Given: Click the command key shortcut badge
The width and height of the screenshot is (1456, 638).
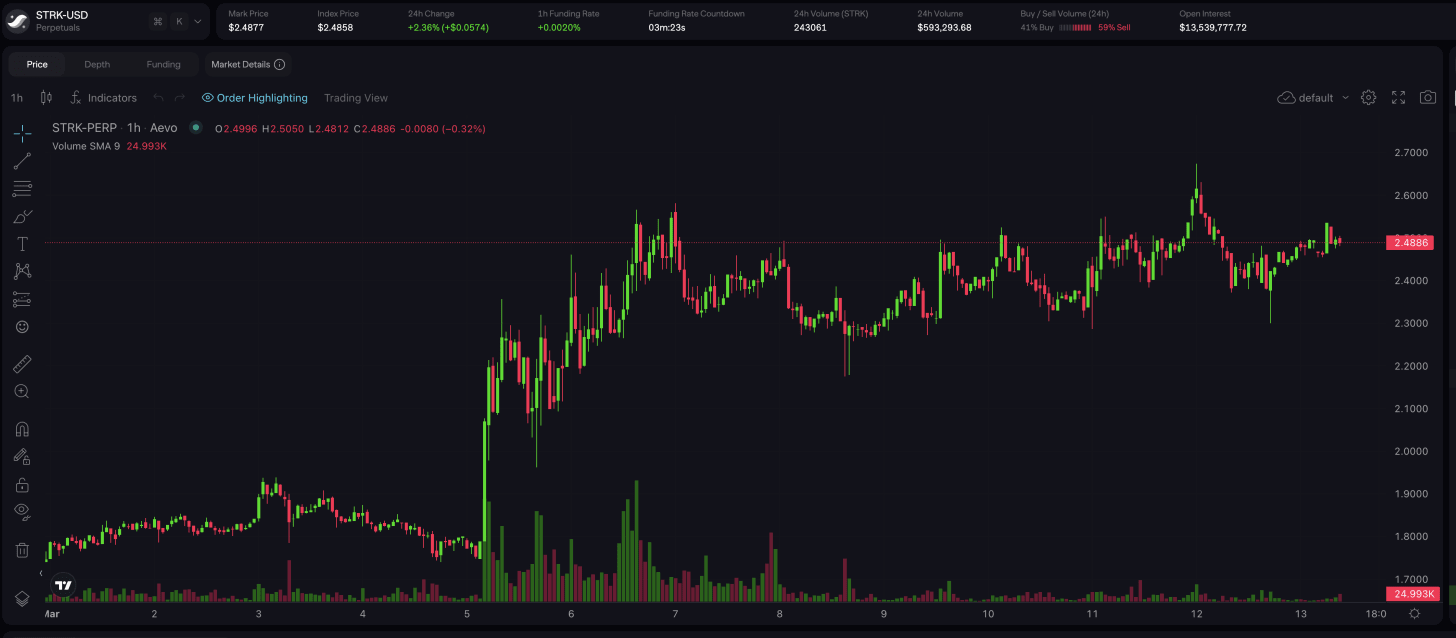Looking at the screenshot, I should (158, 21).
